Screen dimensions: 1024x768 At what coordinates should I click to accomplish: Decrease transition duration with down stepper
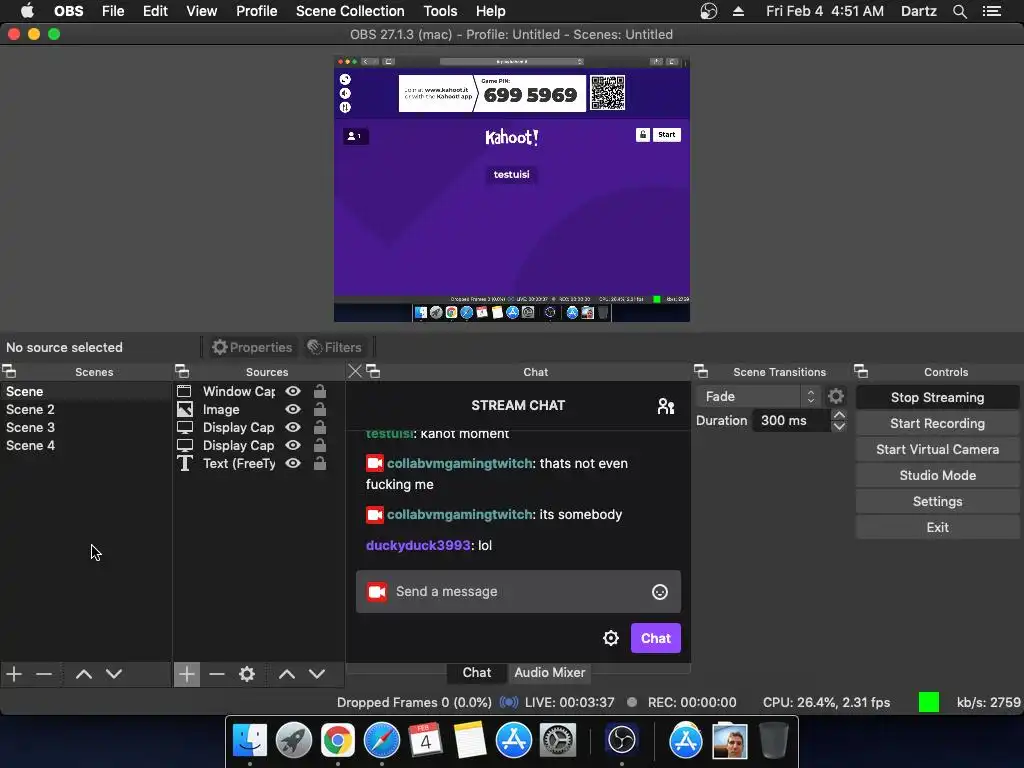point(839,426)
